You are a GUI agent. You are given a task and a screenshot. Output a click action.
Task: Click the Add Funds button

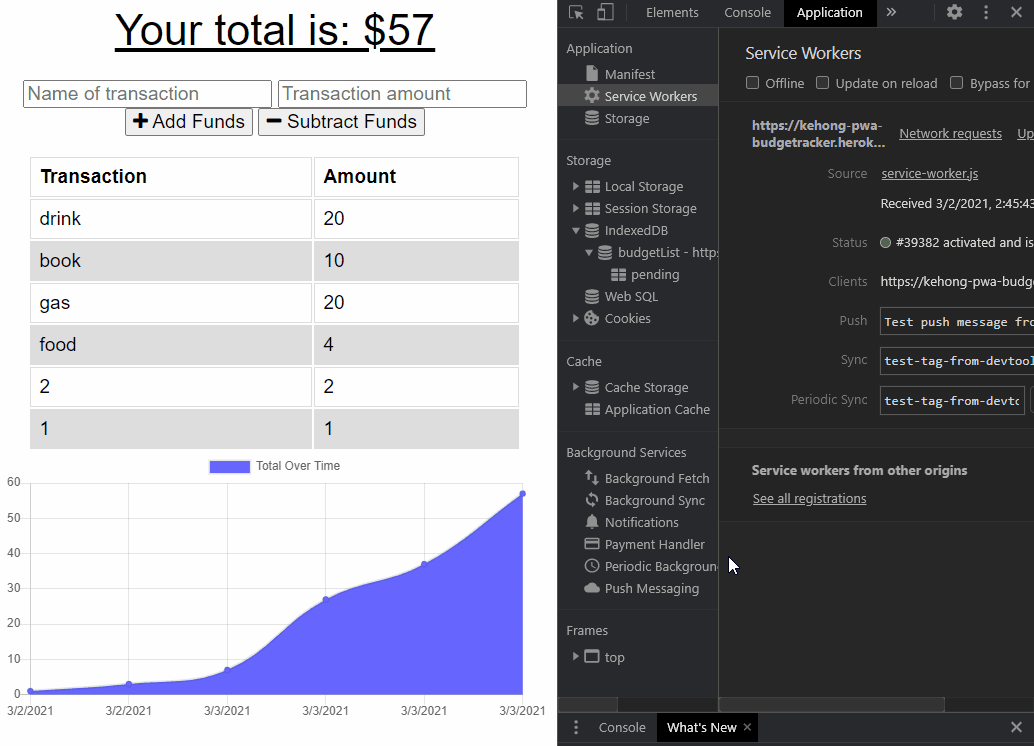[x=188, y=121]
